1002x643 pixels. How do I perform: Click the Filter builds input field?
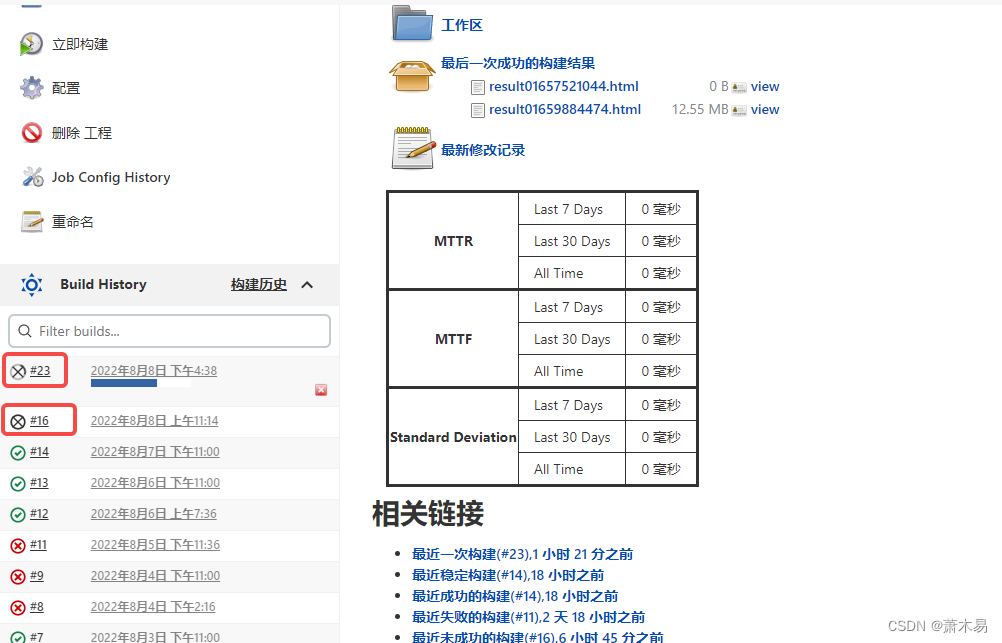click(x=169, y=330)
